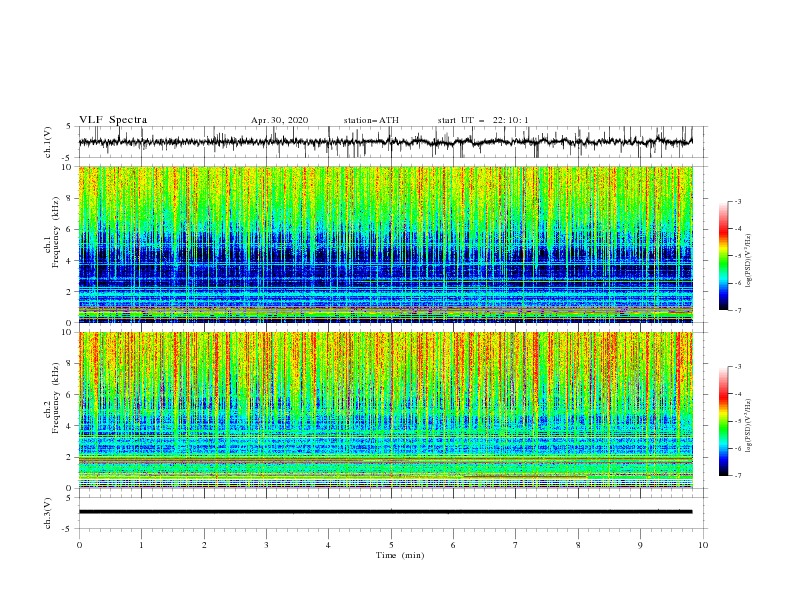Click inside the ch.2 spectrogram panel

point(386,410)
